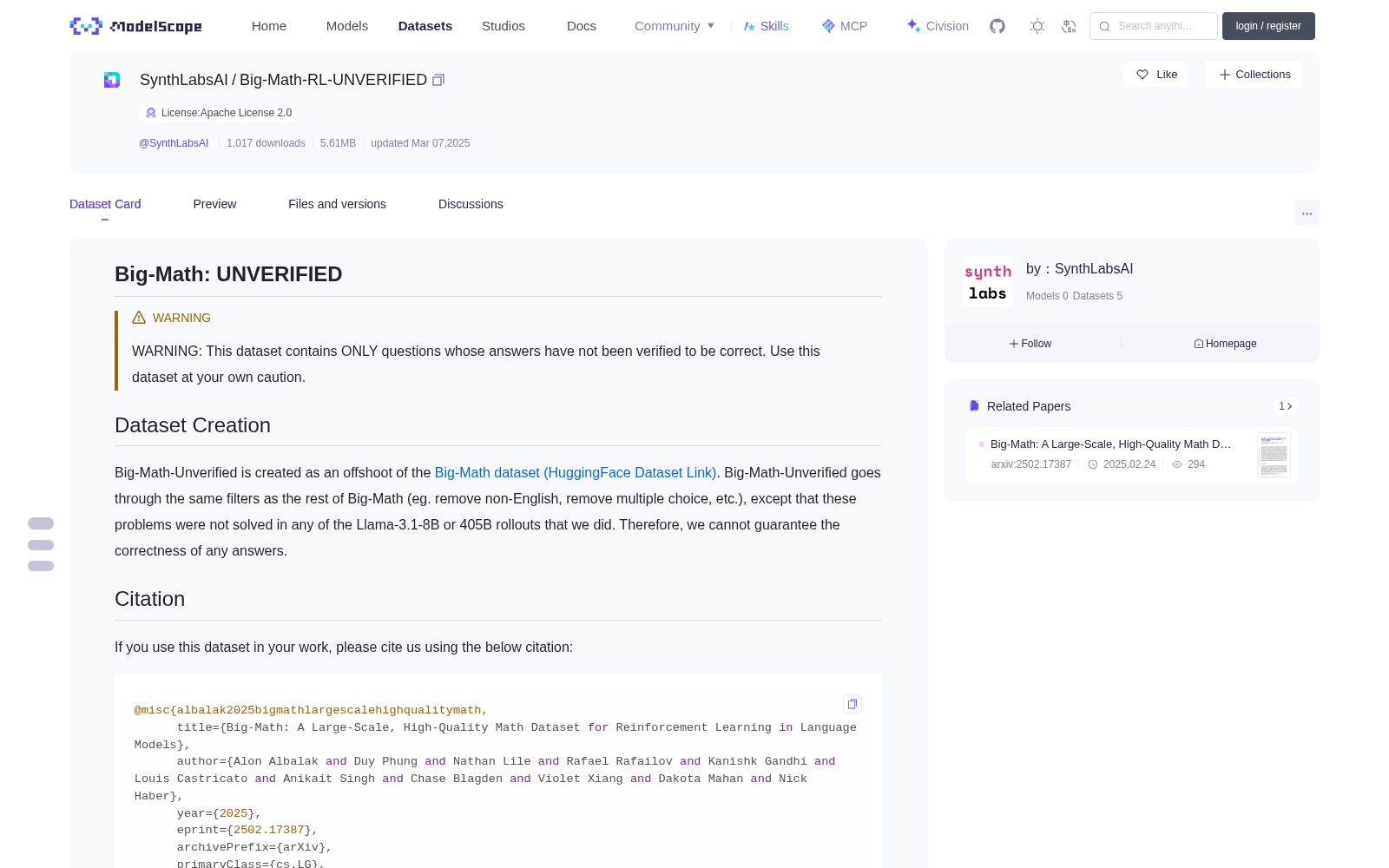Click the paper view count 294
The width and height of the screenshot is (1389, 868).
click(1188, 464)
